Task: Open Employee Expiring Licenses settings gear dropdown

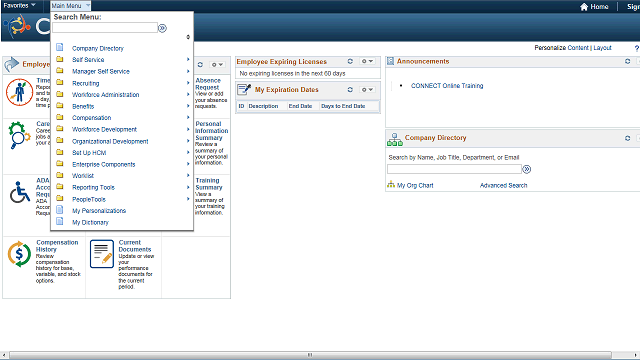Action: pos(367,61)
